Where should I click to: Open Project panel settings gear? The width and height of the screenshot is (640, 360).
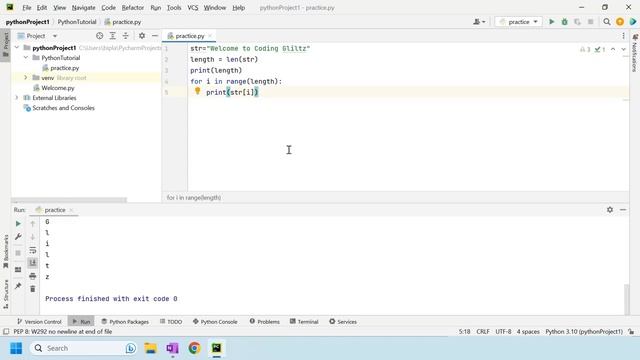(x=142, y=36)
